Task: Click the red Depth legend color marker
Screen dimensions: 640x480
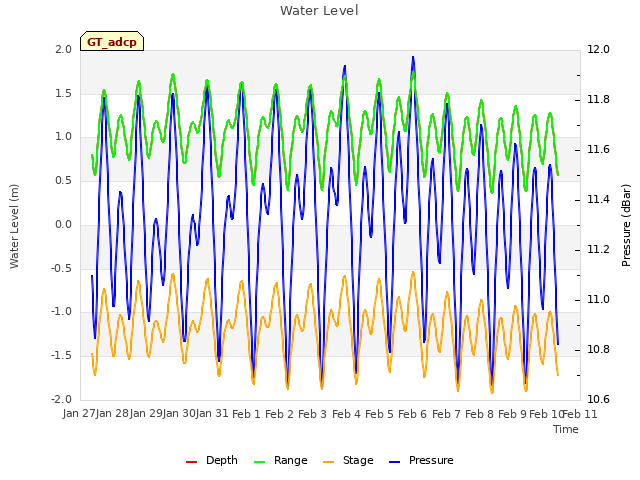Action: pyautogui.click(x=191, y=462)
